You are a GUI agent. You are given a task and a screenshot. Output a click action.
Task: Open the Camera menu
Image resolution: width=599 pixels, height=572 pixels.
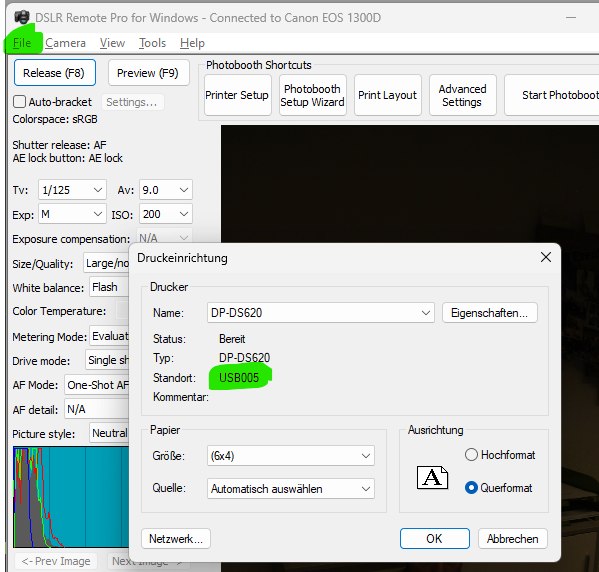coord(65,43)
